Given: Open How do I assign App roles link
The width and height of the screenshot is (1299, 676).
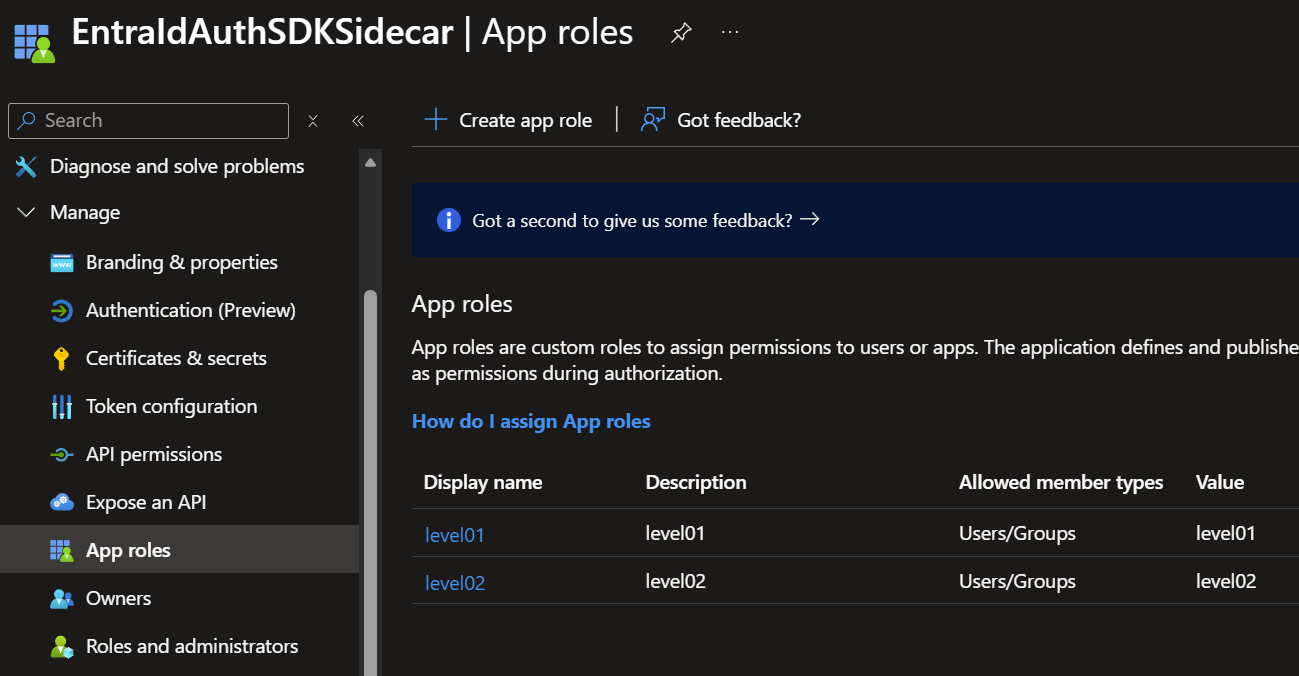Looking at the screenshot, I should coord(531,421).
